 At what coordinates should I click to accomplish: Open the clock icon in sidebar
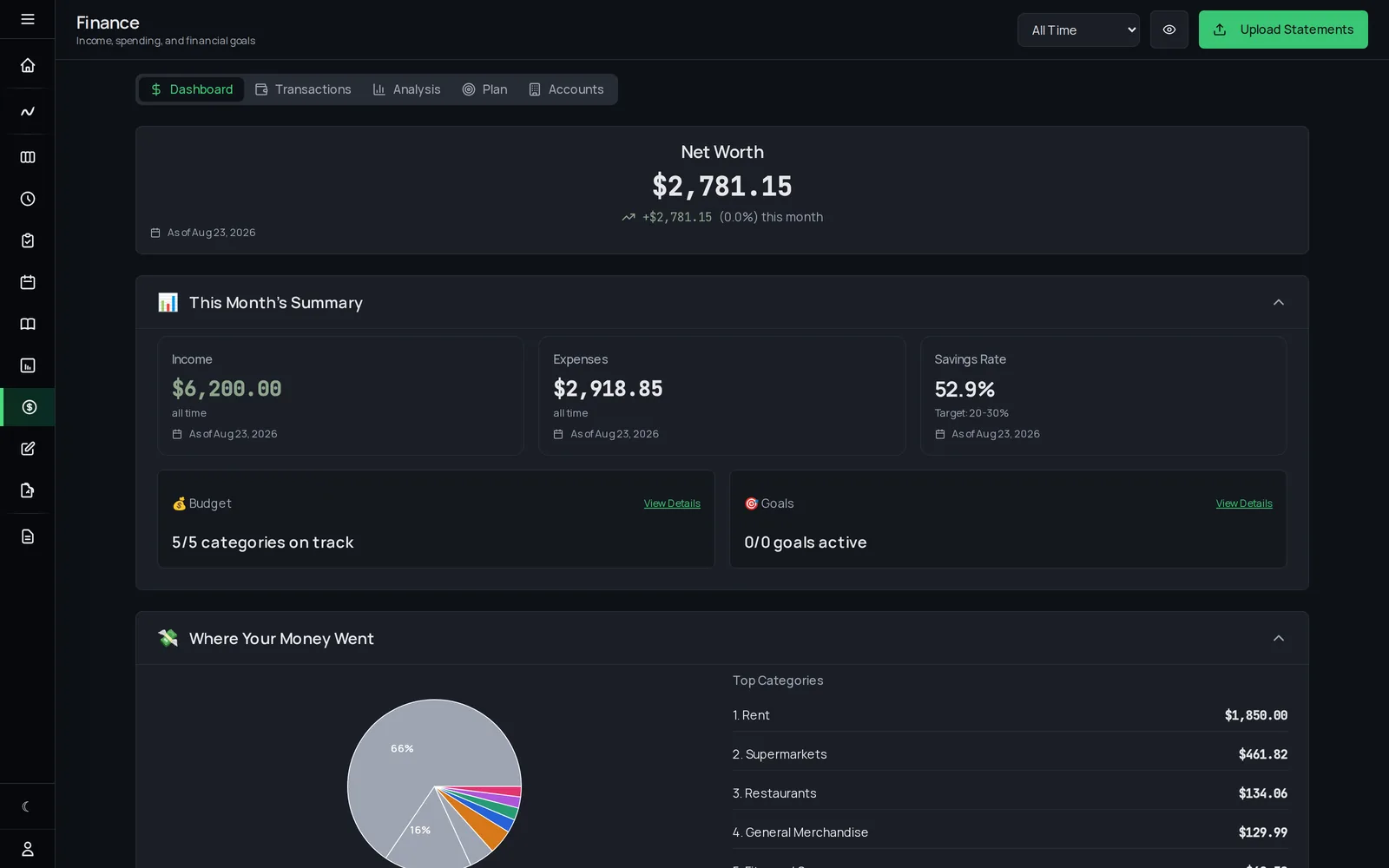pos(28,199)
